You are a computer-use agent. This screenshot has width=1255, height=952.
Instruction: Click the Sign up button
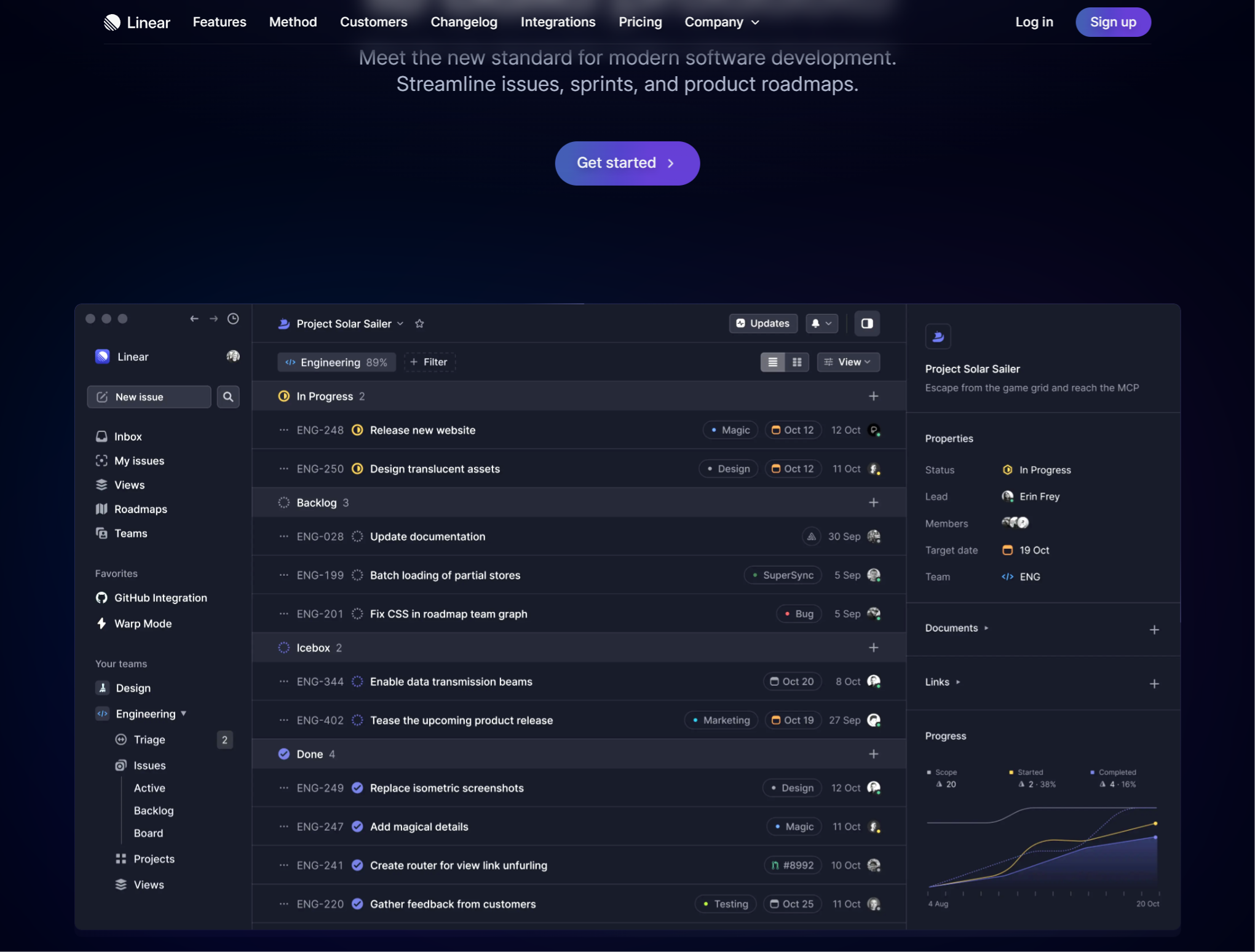1113,22
